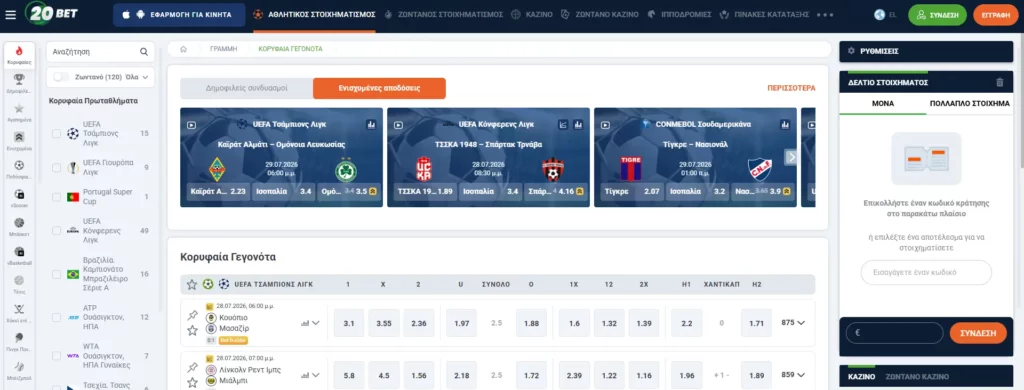
Task: Check UEFA Γιουρόπα Λιγκ checkbox
Action: pyautogui.click(x=57, y=168)
